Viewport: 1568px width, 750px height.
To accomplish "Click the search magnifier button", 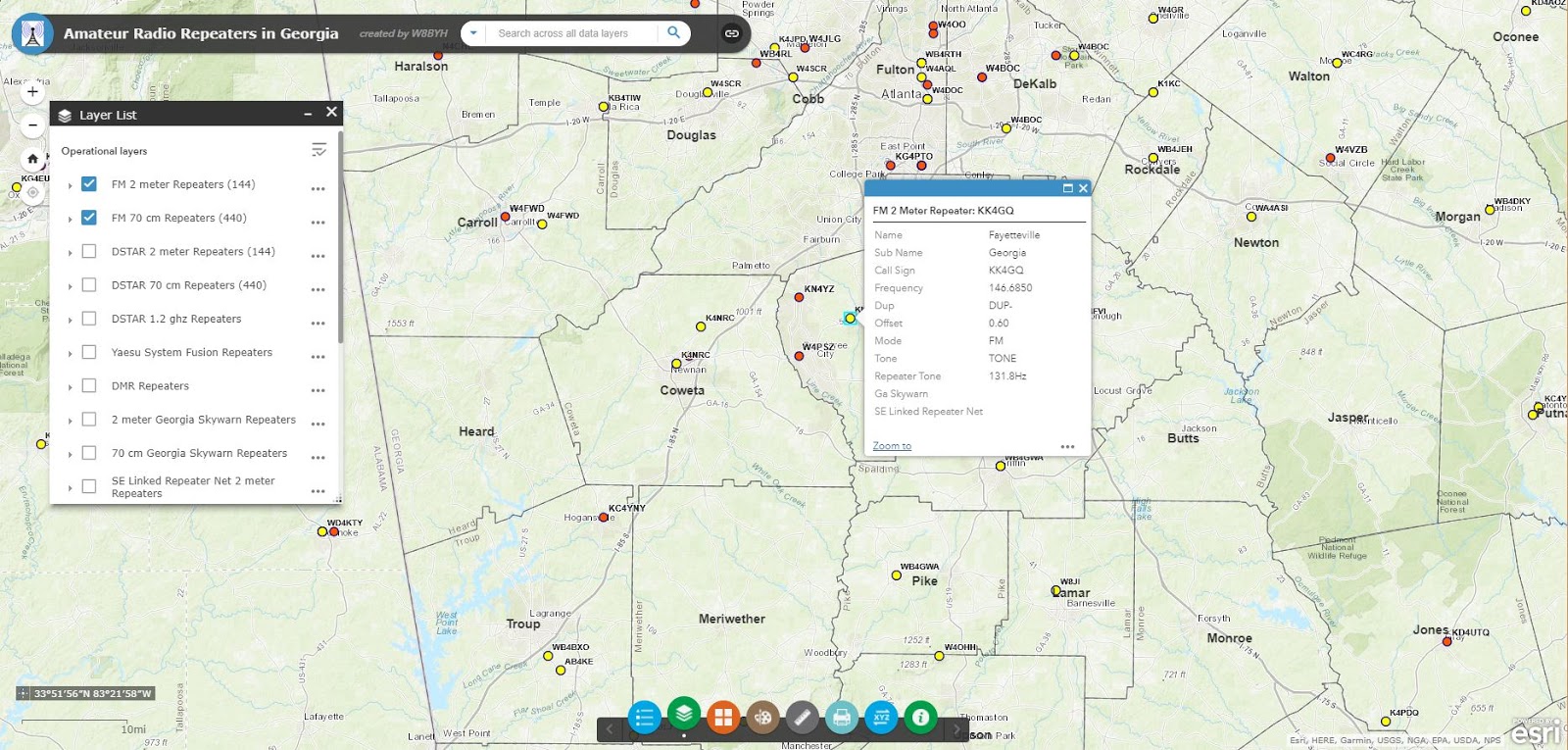I will [673, 32].
